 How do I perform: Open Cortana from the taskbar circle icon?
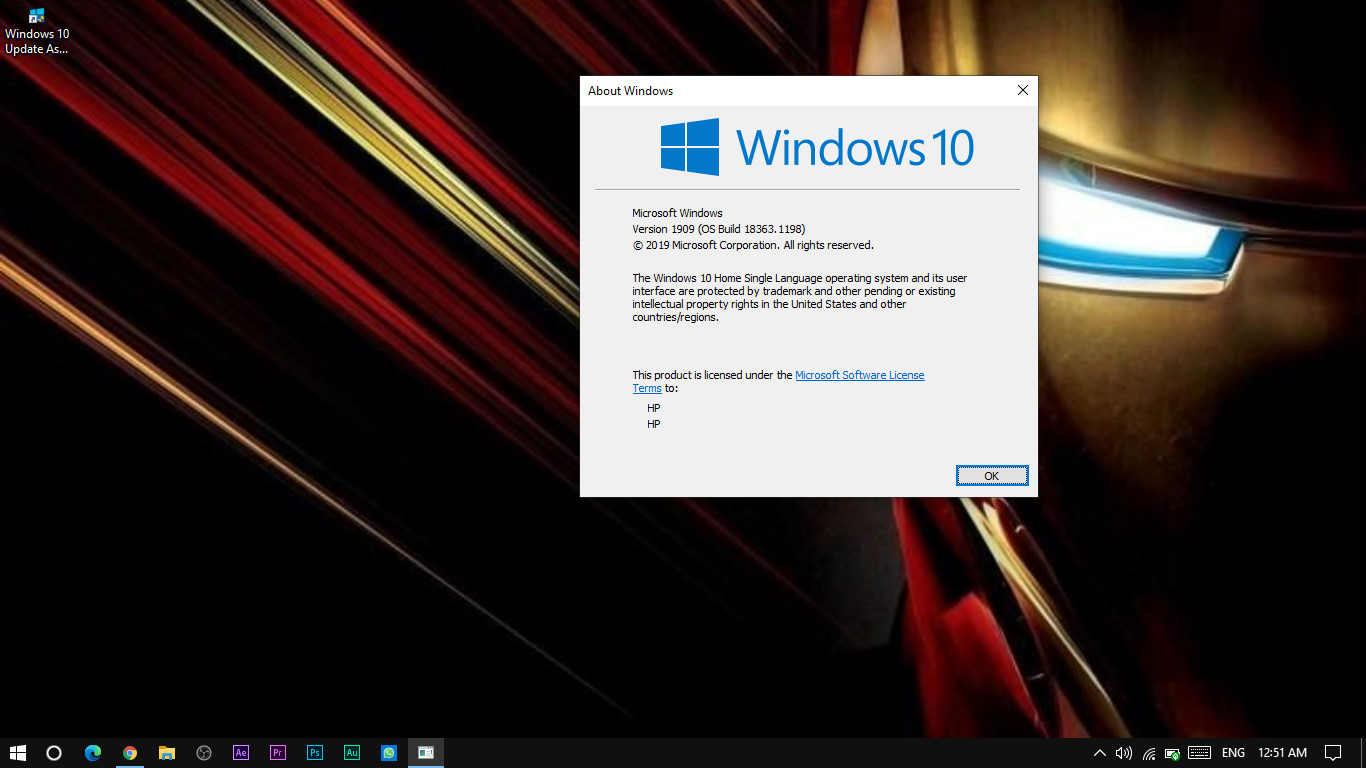(x=54, y=753)
